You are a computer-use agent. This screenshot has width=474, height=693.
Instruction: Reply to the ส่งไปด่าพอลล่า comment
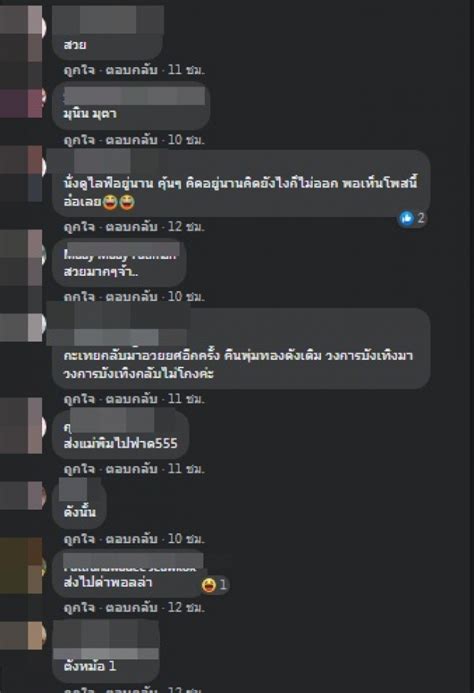click(x=131, y=607)
